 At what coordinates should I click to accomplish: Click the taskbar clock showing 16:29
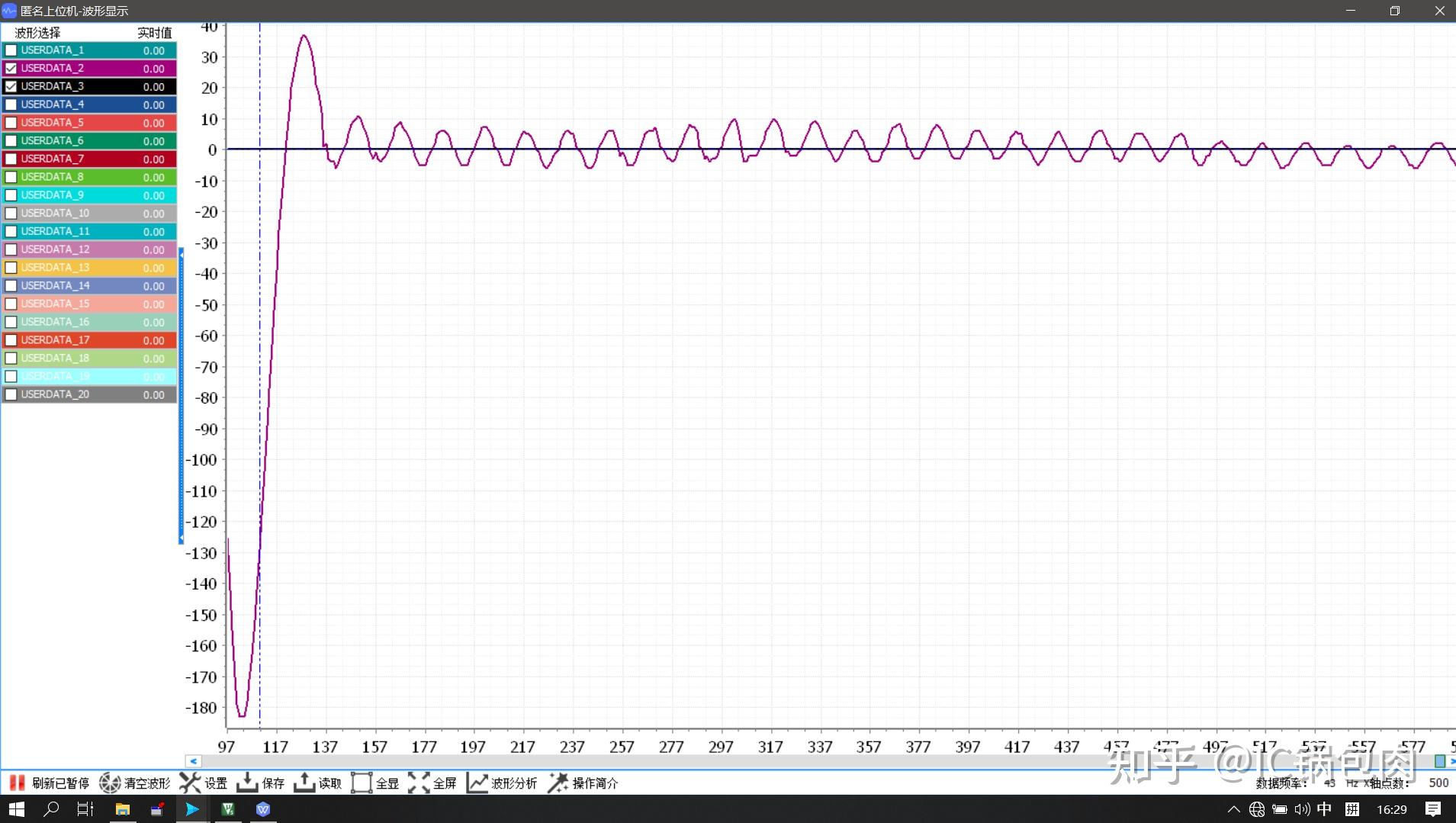(1391, 809)
